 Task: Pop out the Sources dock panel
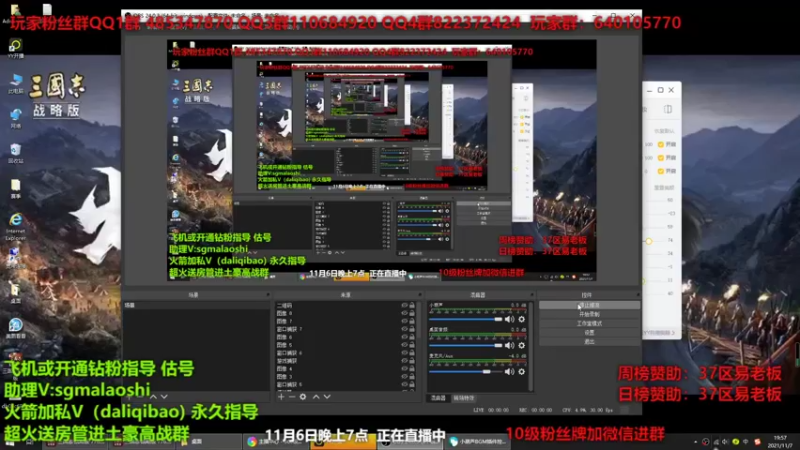pyautogui.click(x=420, y=295)
